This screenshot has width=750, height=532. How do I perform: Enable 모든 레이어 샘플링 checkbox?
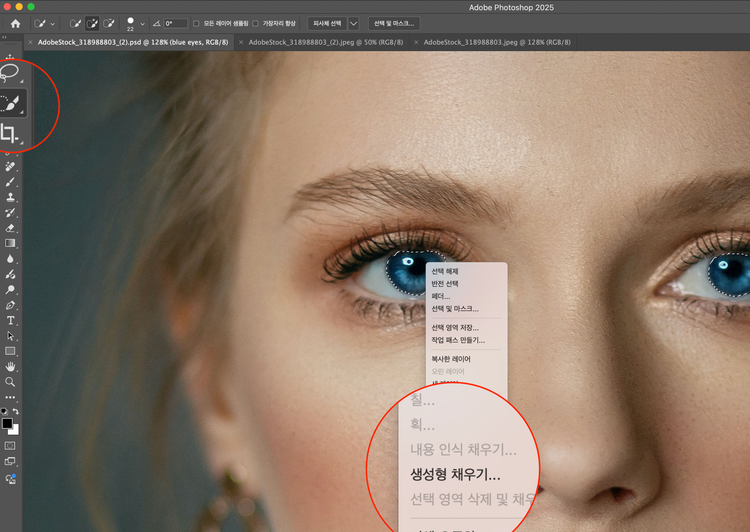197,23
